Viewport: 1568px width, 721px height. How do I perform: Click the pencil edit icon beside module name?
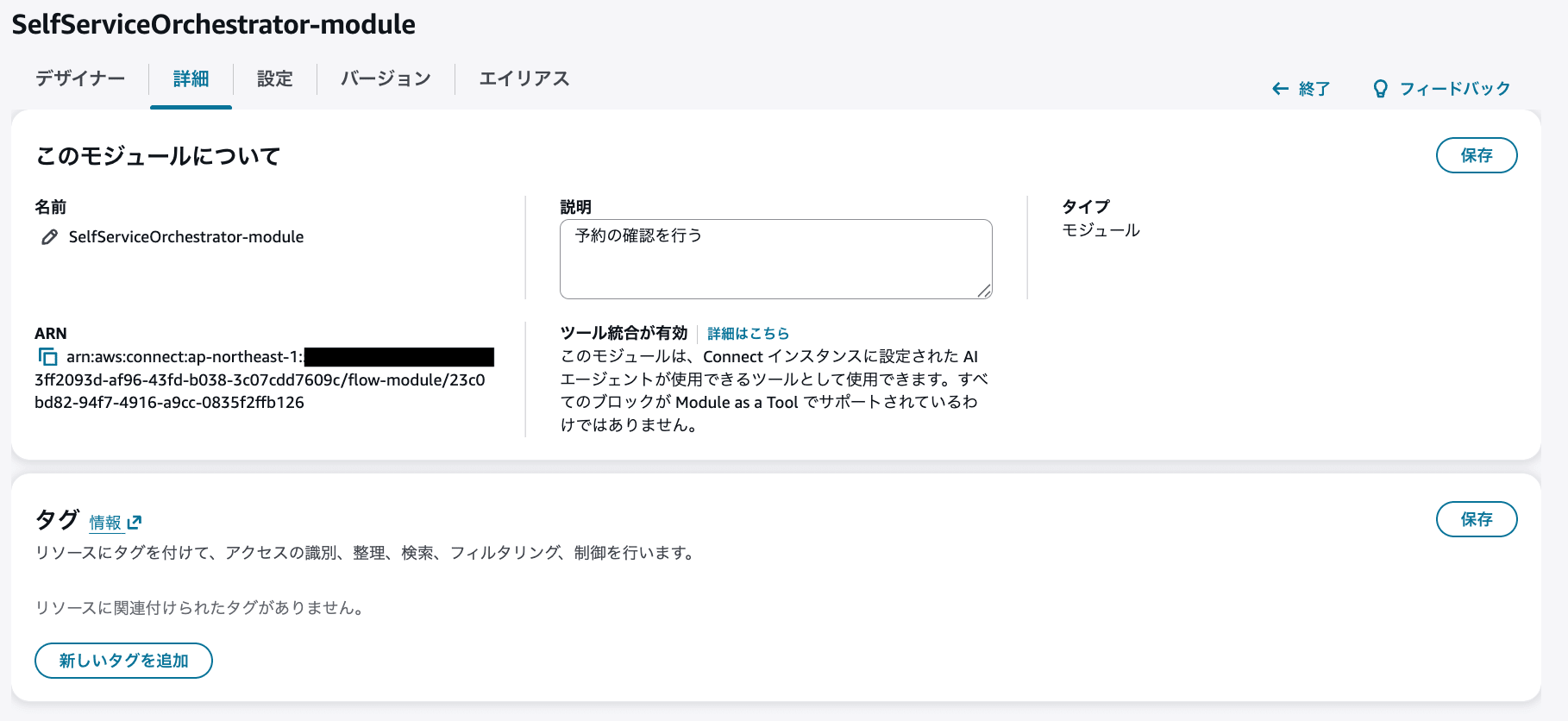pyautogui.click(x=49, y=237)
